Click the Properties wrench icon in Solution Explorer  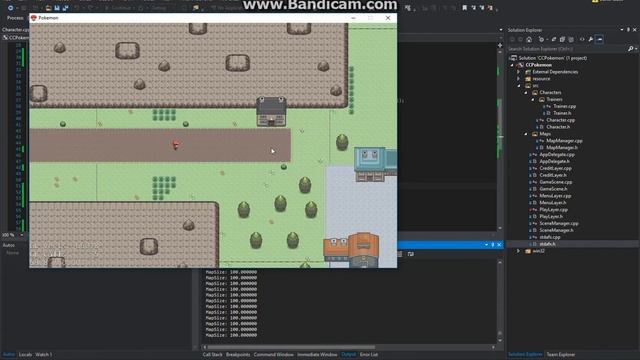click(x=591, y=40)
